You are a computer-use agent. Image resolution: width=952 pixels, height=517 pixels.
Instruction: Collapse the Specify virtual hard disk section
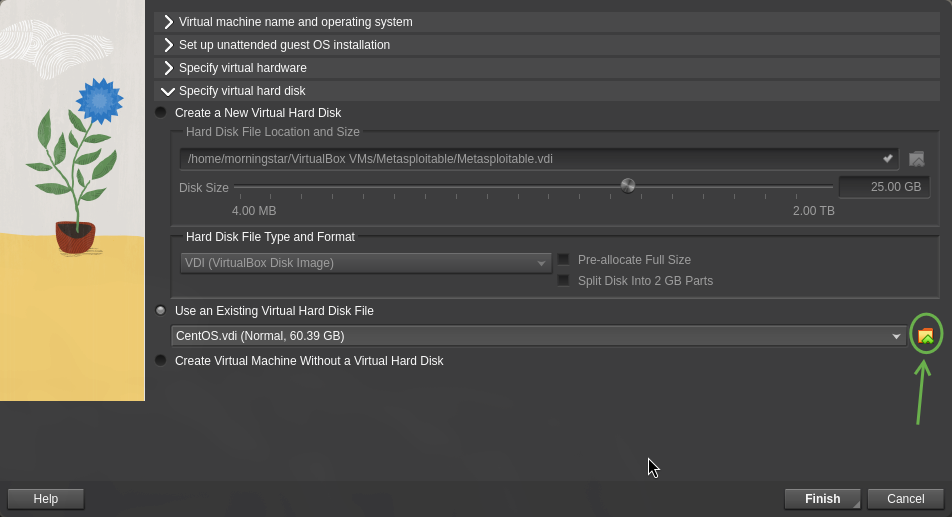tap(546, 91)
